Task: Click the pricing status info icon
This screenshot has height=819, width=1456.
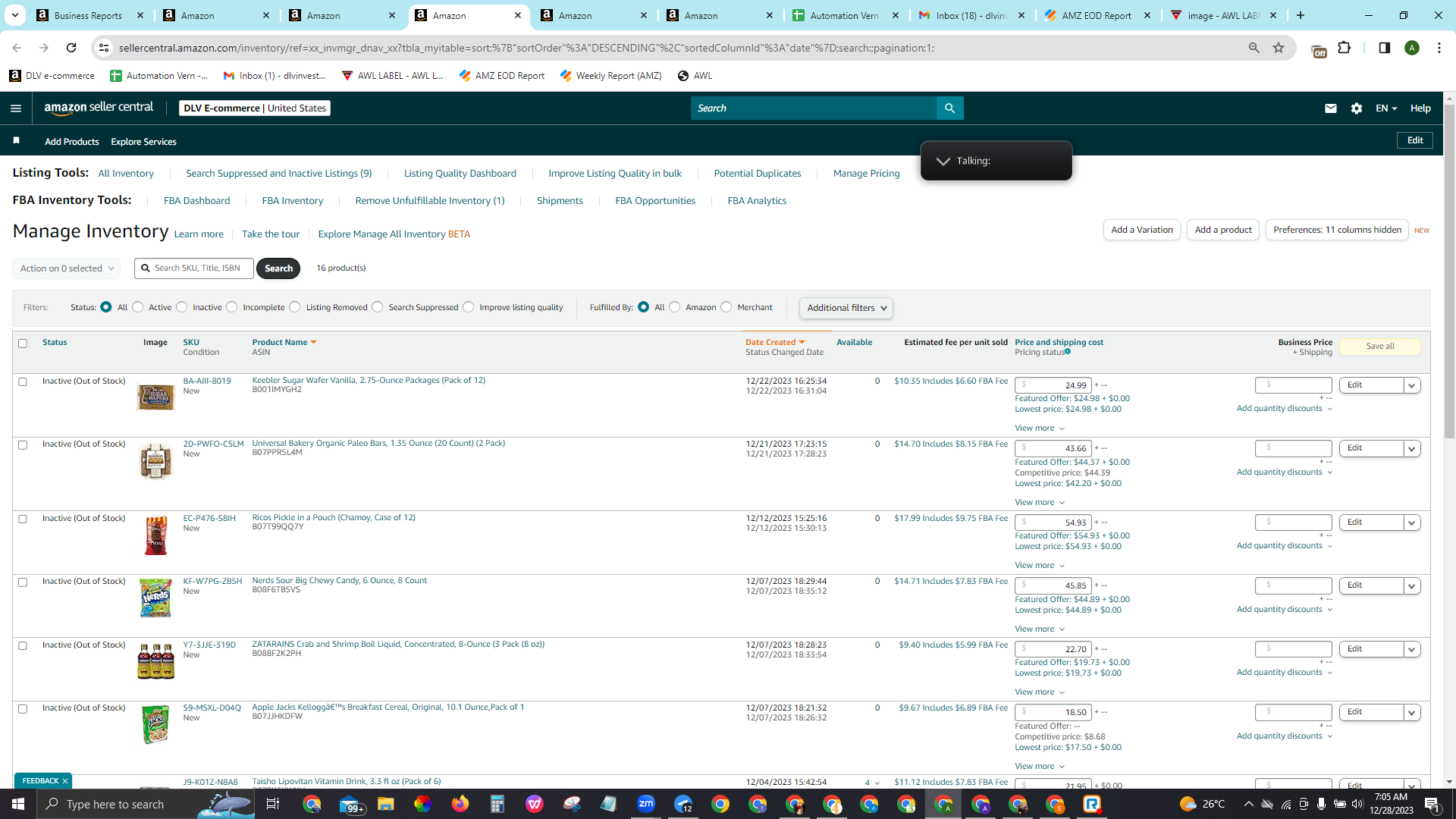Action: click(x=1068, y=352)
